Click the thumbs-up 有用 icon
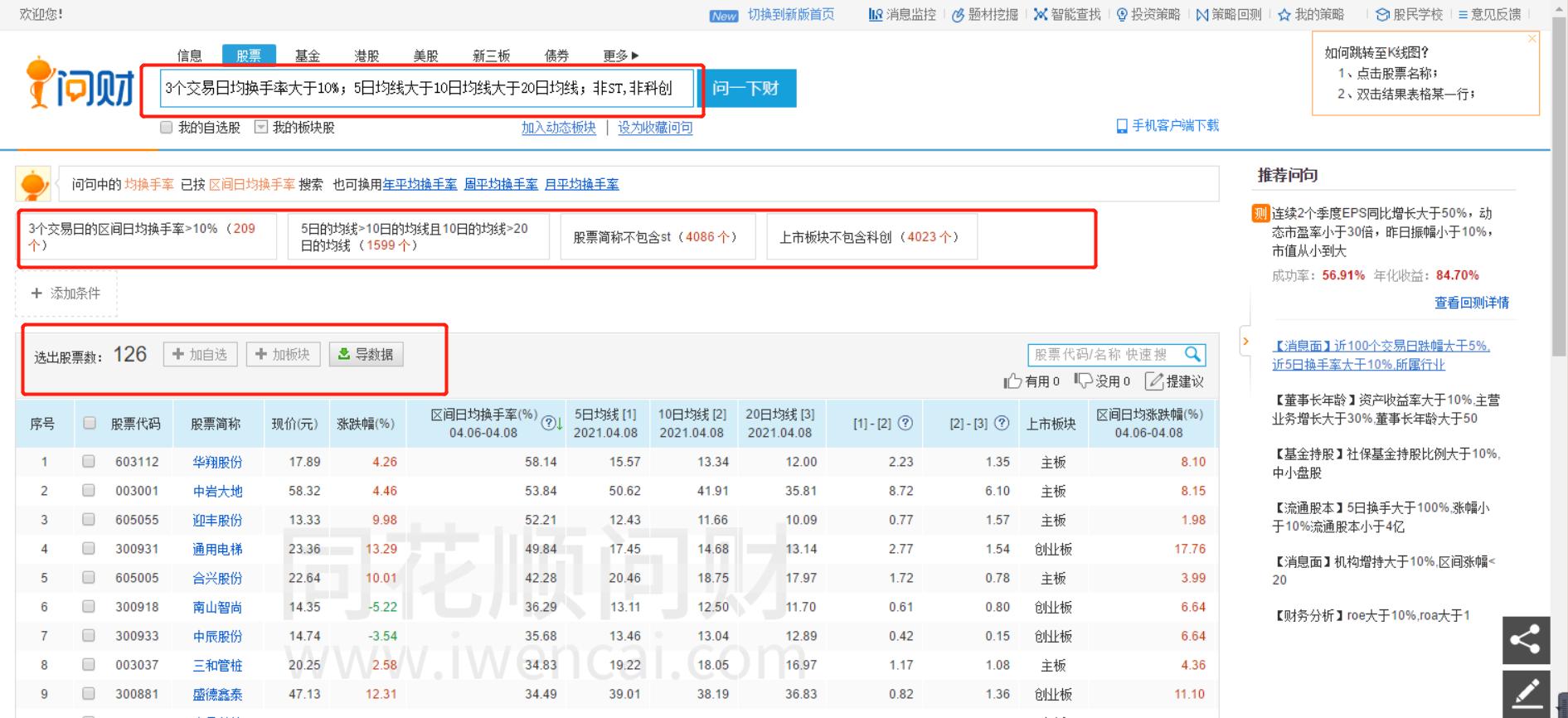The height and width of the screenshot is (718, 1568). coord(1012,381)
